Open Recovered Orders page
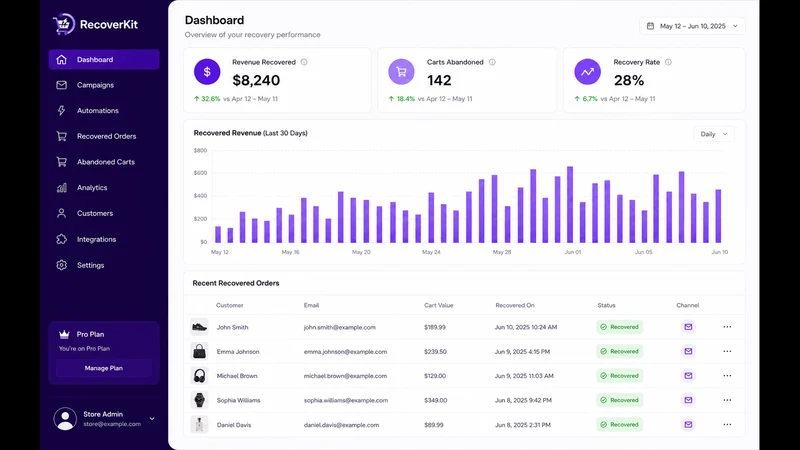Screen dimensions: 800x450 104,136
